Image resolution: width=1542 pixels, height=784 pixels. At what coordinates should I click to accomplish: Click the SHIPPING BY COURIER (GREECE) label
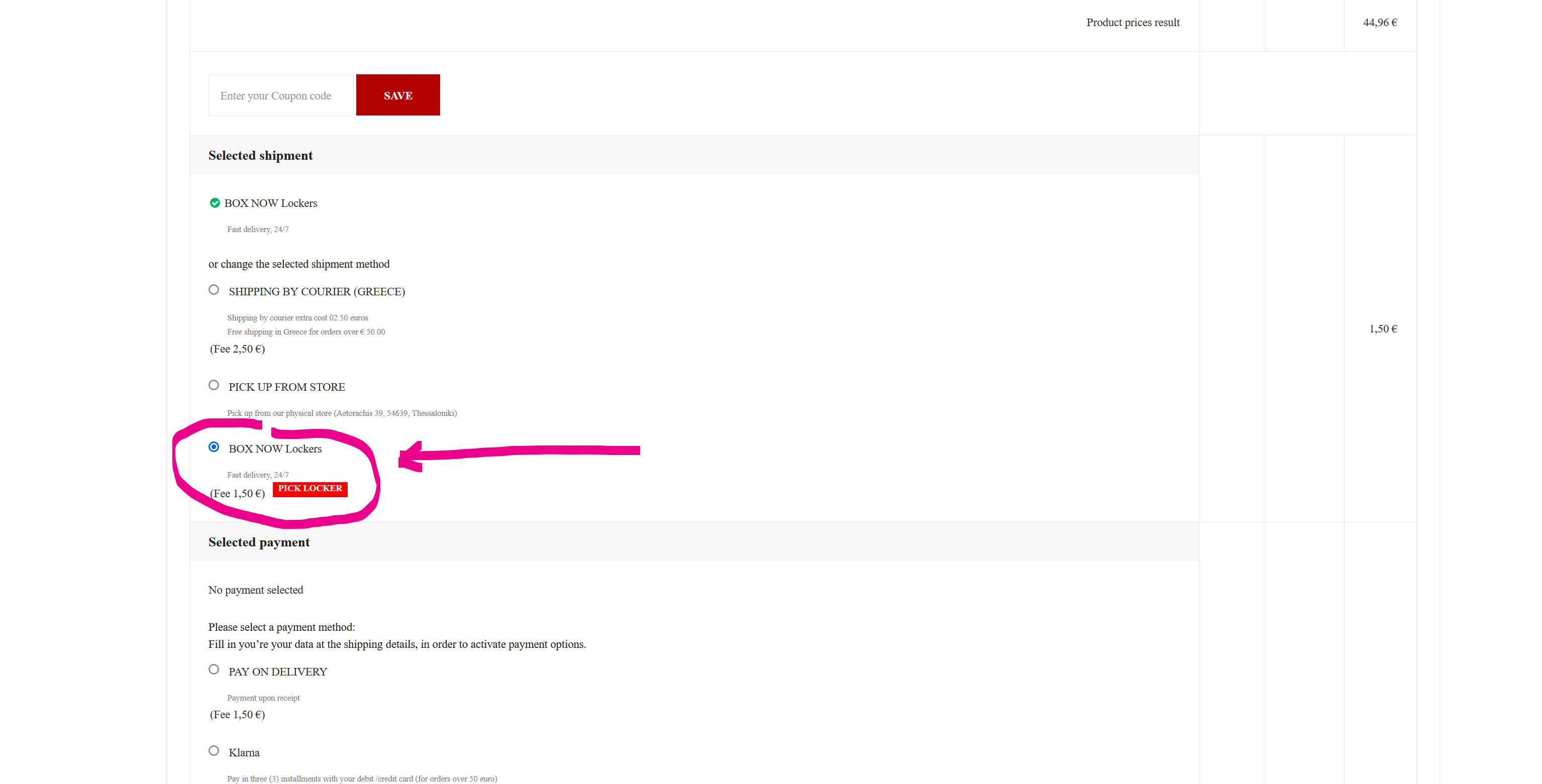pos(317,291)
